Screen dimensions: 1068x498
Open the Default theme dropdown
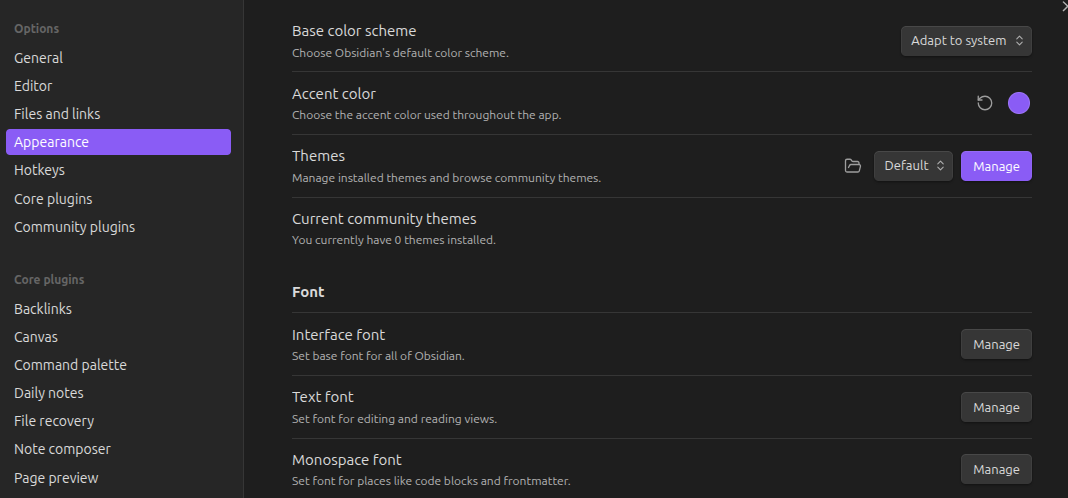pyautogui.click(x=913, y=166)
